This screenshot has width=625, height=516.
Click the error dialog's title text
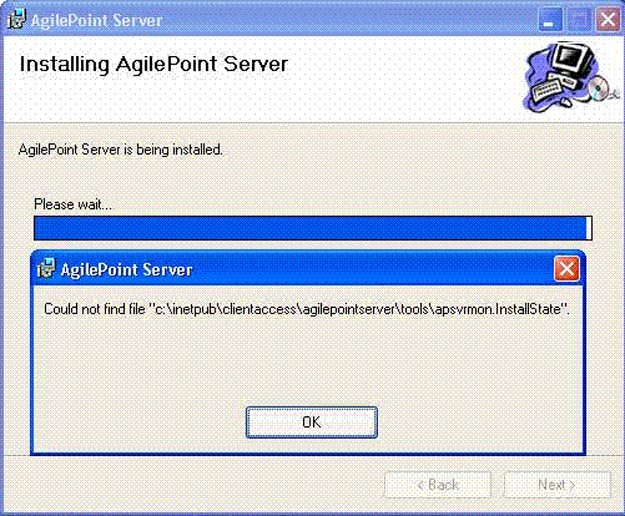127,270
